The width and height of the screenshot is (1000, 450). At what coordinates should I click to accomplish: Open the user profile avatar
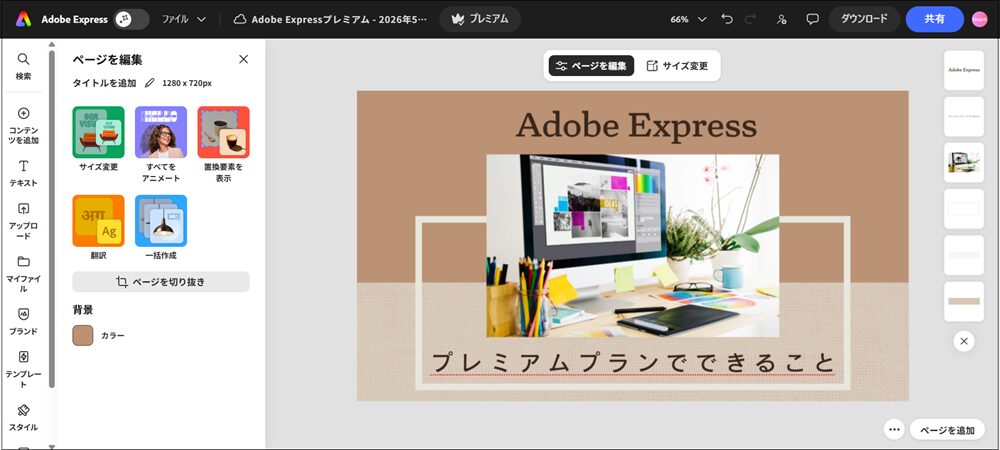[980, 19]
